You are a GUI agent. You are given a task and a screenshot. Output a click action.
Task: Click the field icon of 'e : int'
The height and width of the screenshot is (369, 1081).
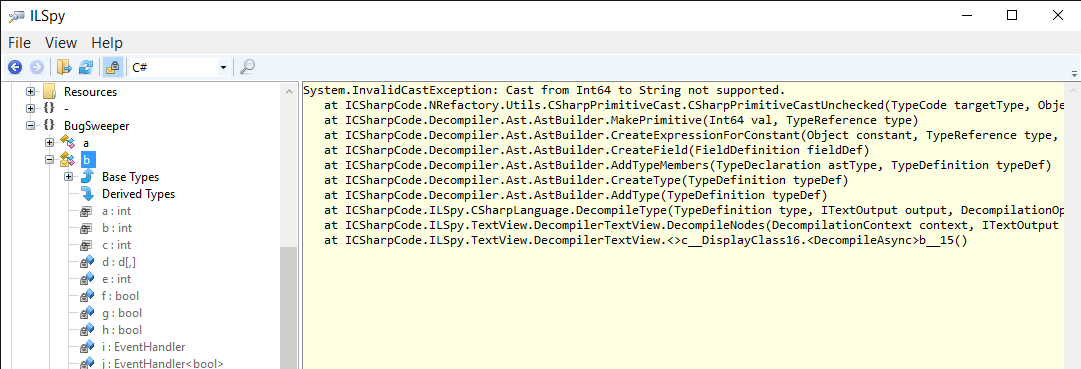[x=87, y=279]
